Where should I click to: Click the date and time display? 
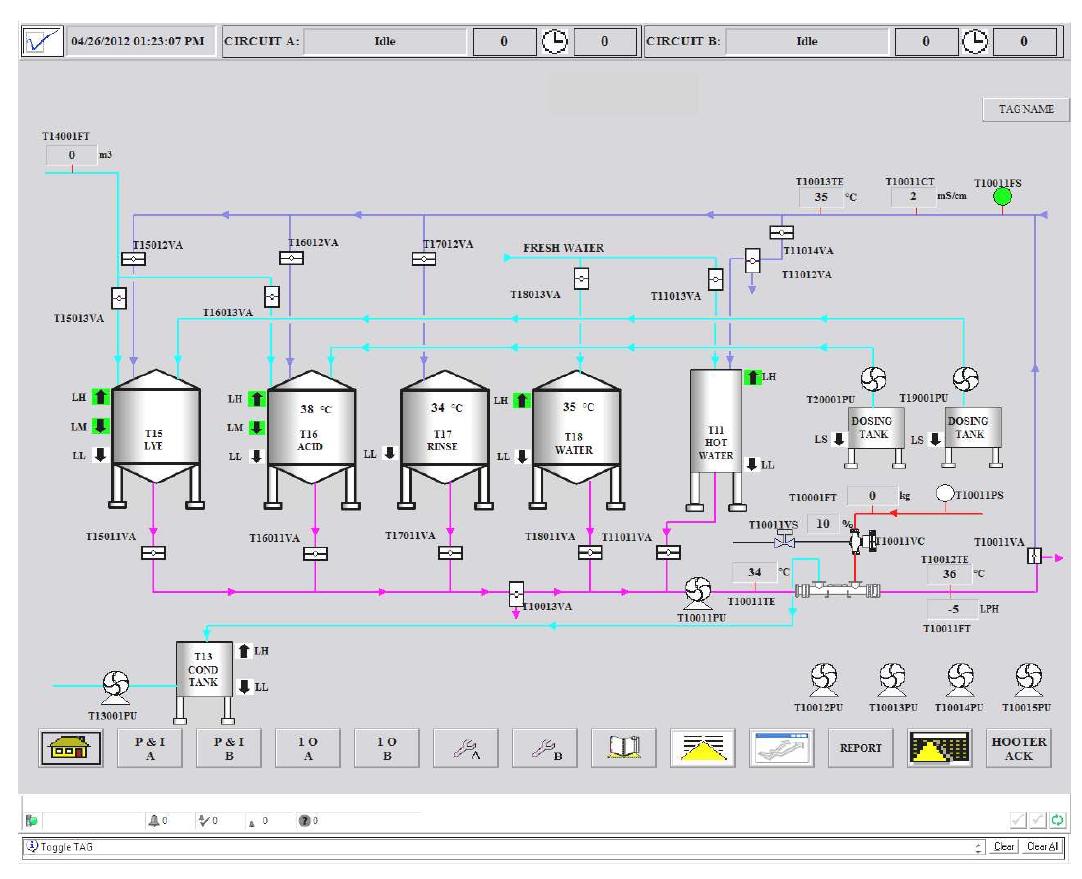(x=137, y=41)
